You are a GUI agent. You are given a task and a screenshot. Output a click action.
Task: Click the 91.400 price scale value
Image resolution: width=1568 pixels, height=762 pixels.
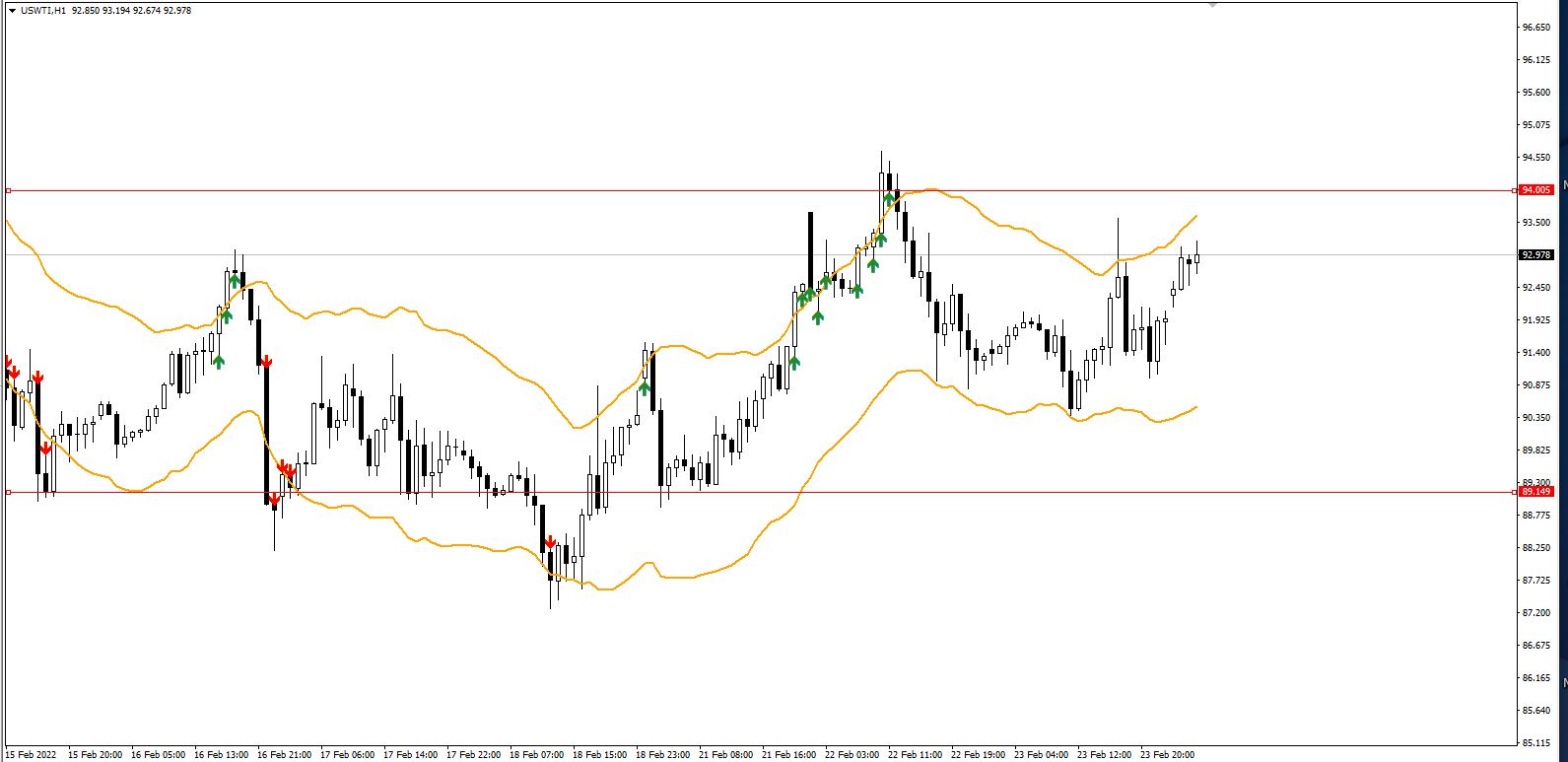pos(1535,353)
